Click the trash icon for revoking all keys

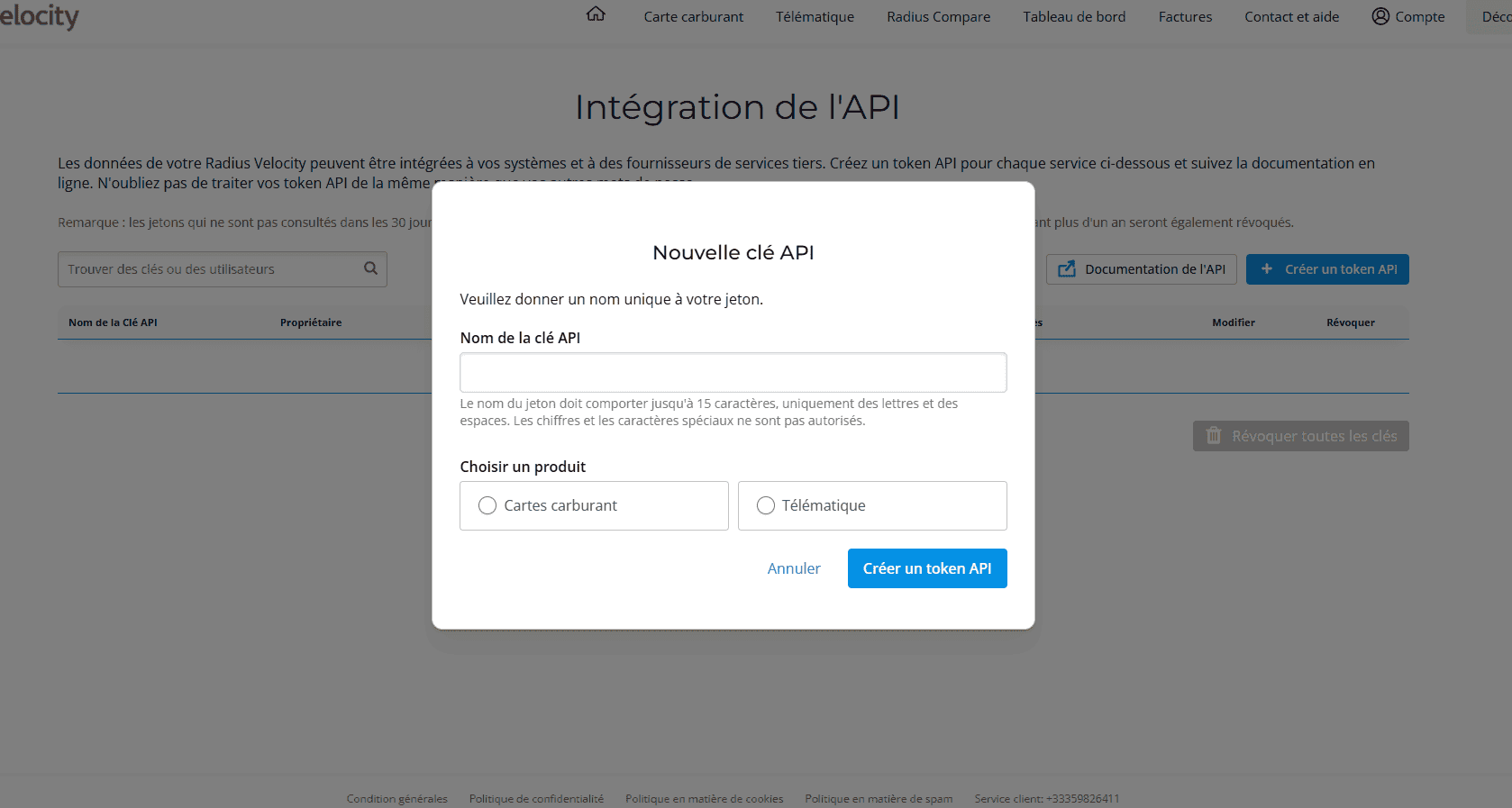(x=1214, y=436)
